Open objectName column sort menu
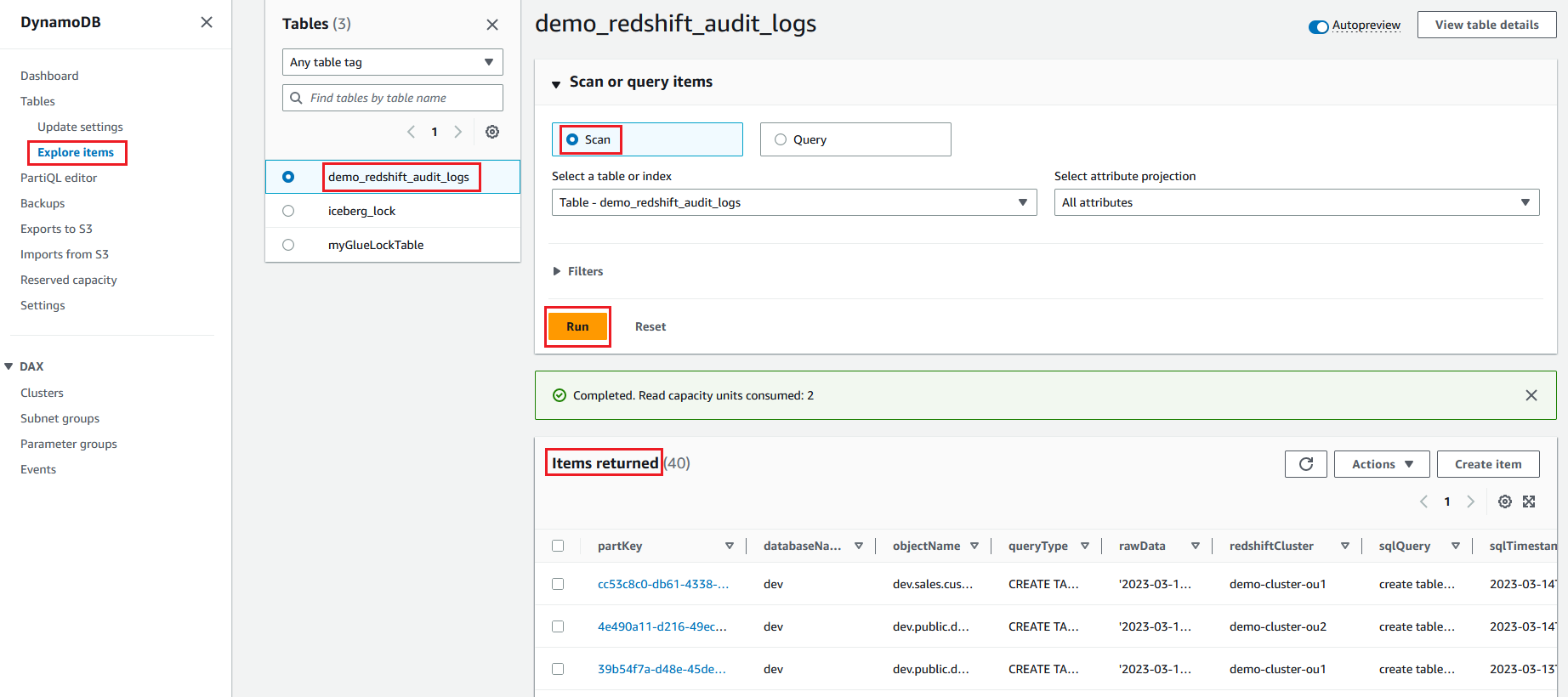The image size is (1568, 697). [974, 546]
